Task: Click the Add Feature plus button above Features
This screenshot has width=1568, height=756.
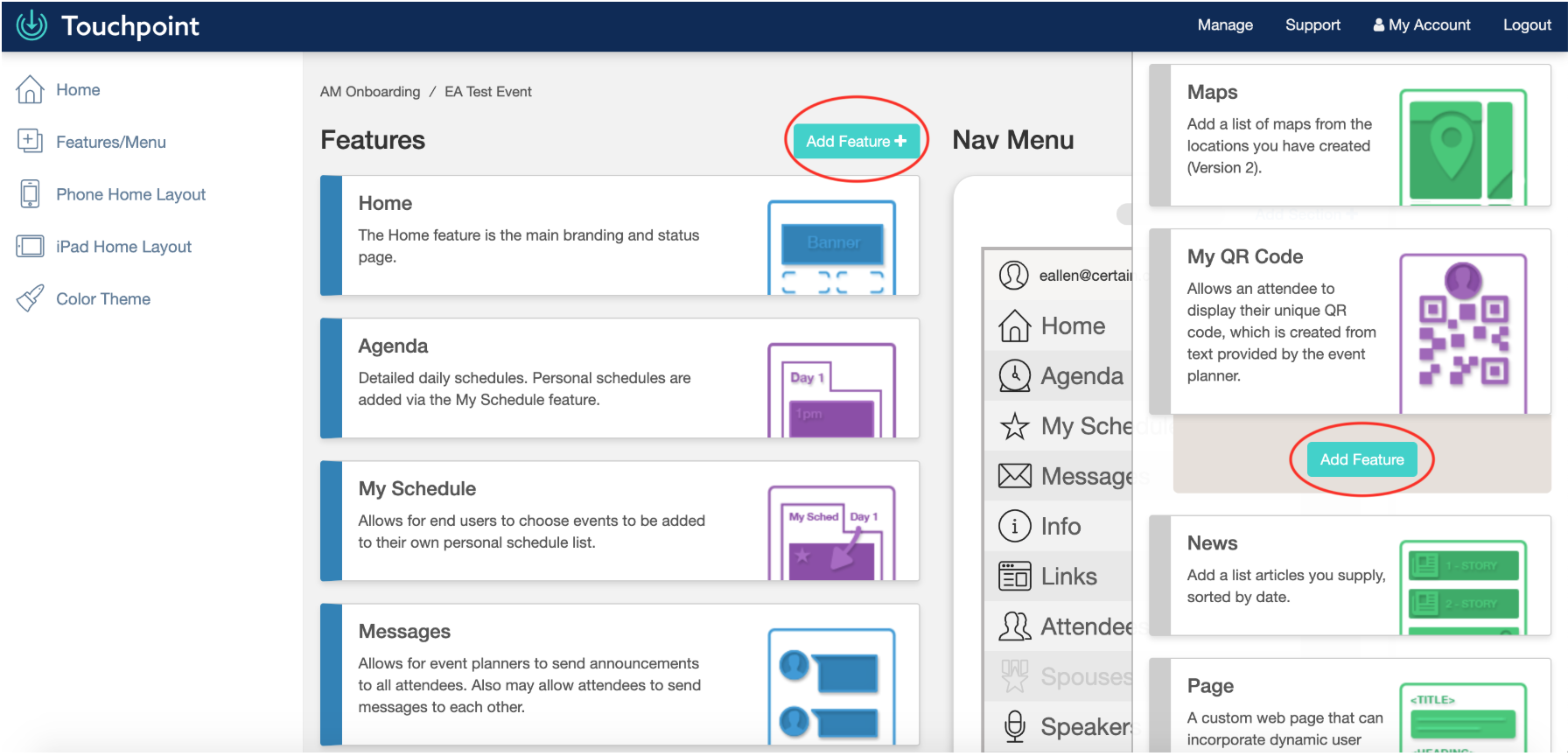Action: (x=856, y=141)
